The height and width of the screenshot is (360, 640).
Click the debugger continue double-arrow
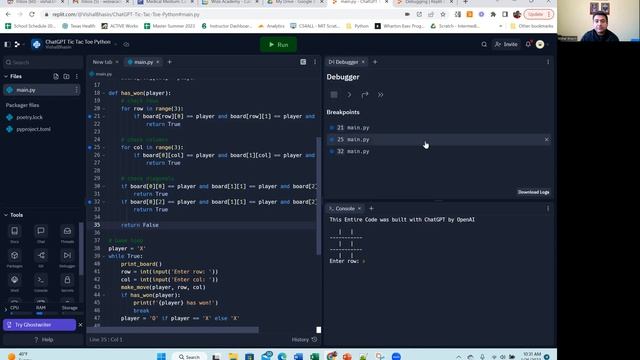[x=380, y=95]
